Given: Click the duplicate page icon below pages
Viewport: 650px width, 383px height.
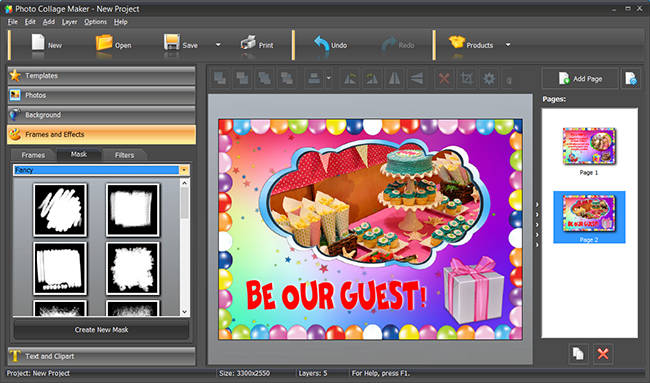Looking at the screenshot, I should click(578, 354).
